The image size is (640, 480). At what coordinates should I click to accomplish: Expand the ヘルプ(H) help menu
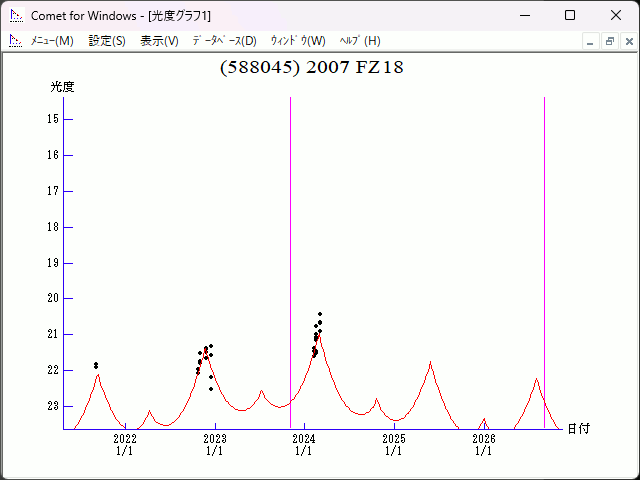pyautogui.click(x=360, y=41)
